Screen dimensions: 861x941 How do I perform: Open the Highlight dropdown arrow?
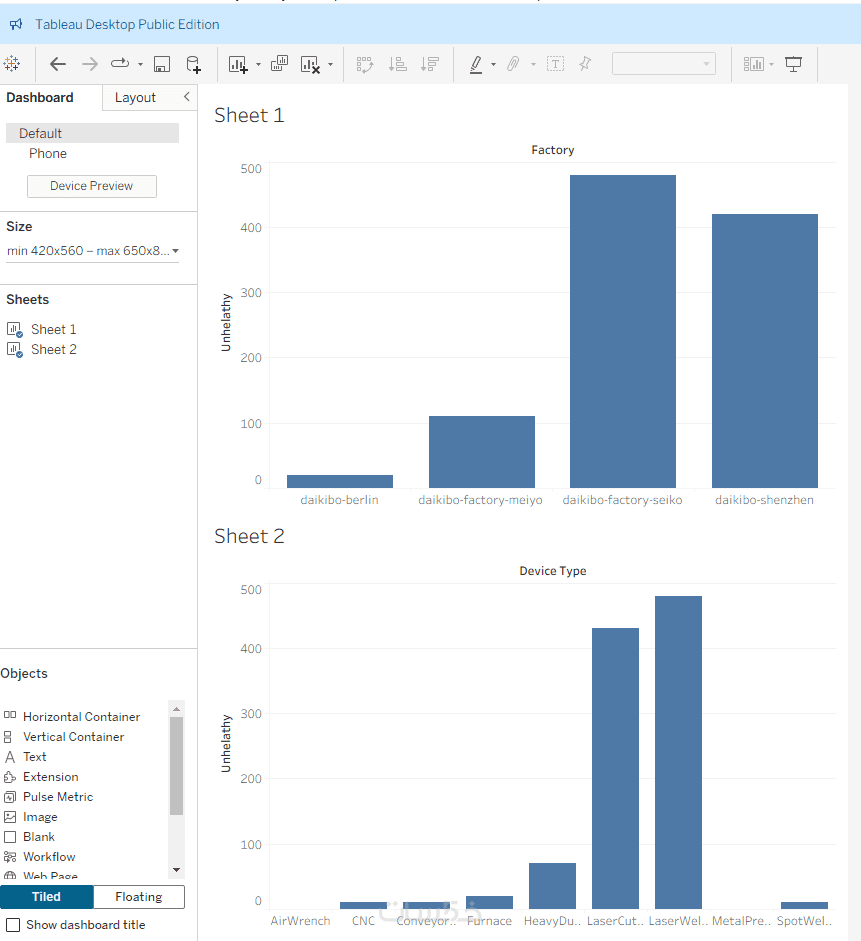[493, 64]
